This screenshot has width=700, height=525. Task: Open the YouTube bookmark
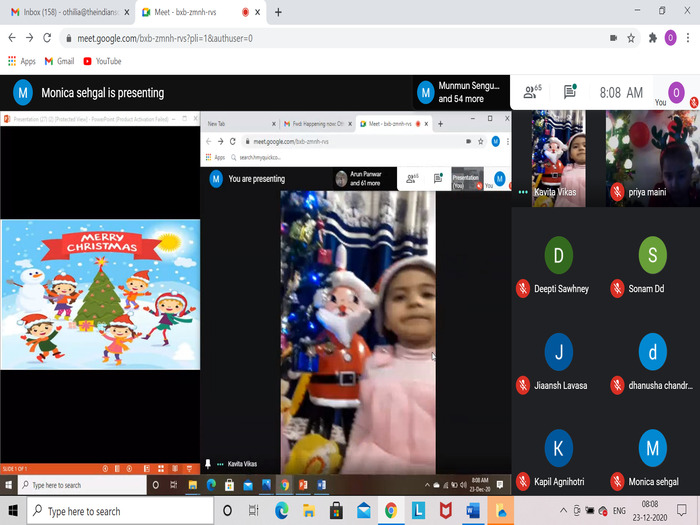tap(102, 61)
